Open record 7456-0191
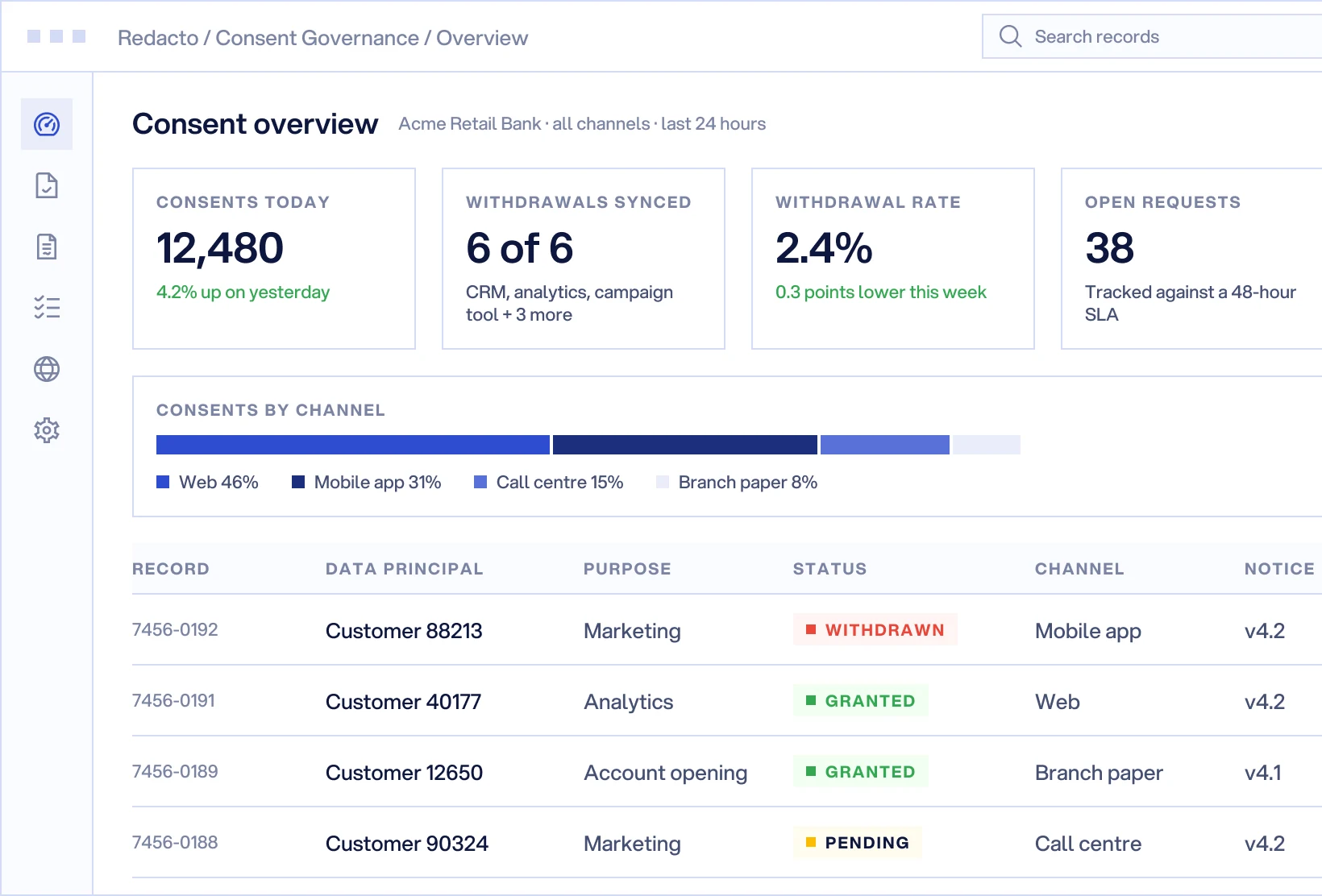The height and width of the screenshot is (896, 1322). pos(173,700)
